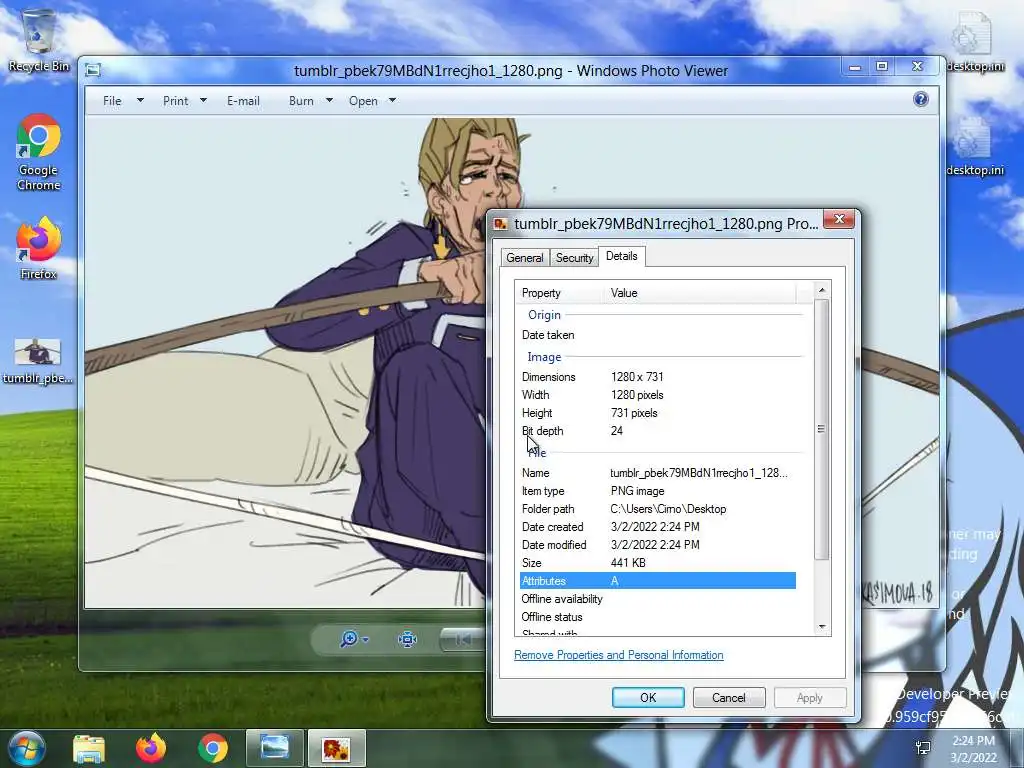Viewport: 1024px width, 768px height.
Task: Click the Cancel button in Properties
Action: (729, 697)
